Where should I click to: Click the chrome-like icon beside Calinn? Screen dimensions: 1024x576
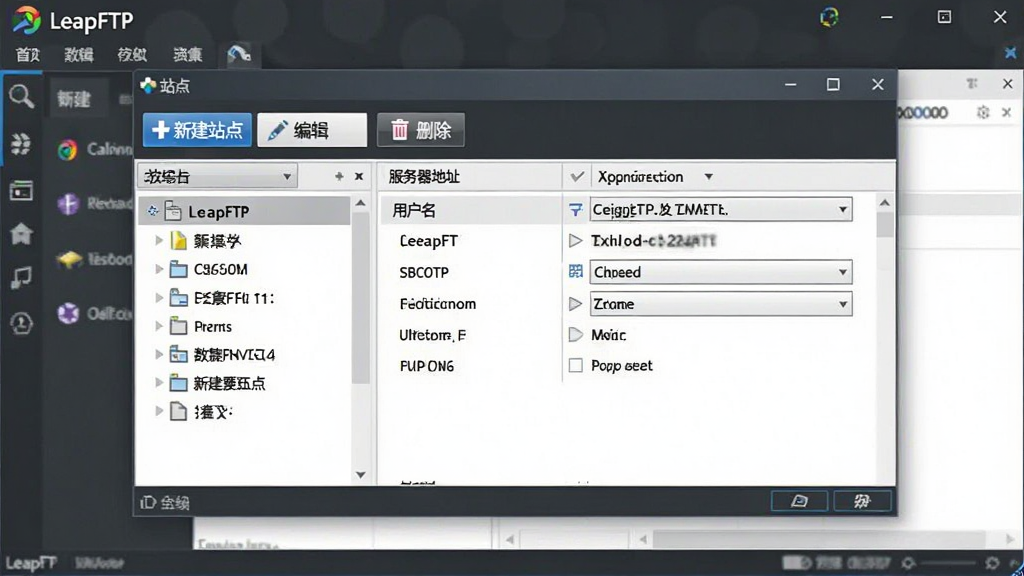click(67, 150)
